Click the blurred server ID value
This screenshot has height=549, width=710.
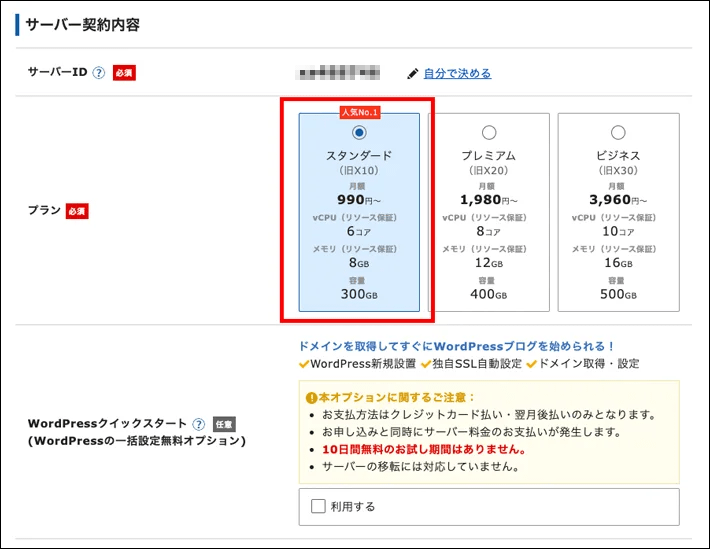(339, 73)
